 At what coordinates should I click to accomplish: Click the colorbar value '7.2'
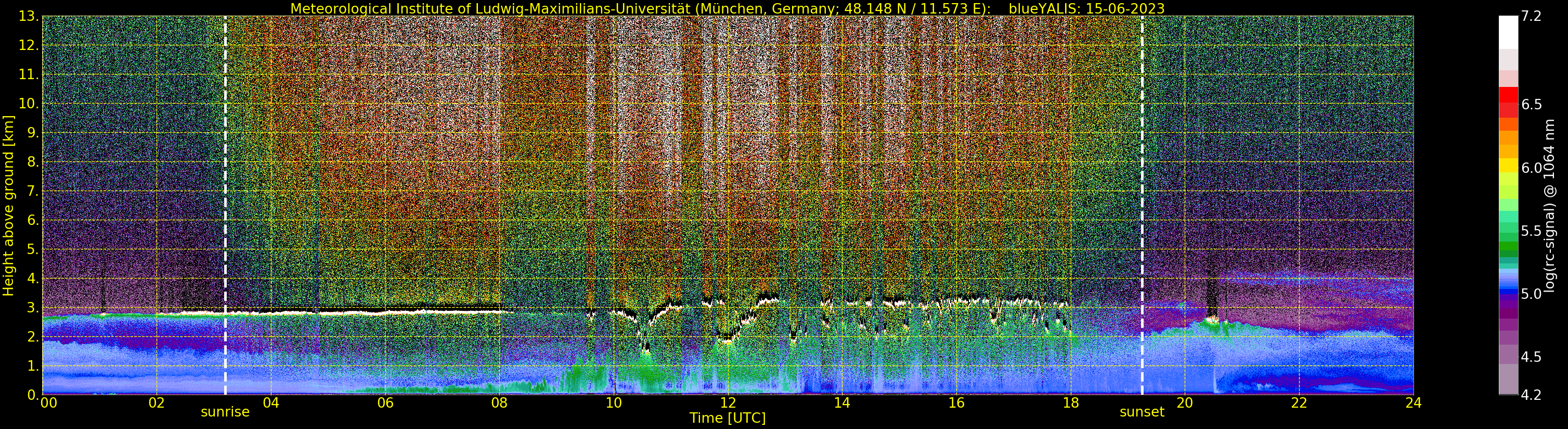1531,17
